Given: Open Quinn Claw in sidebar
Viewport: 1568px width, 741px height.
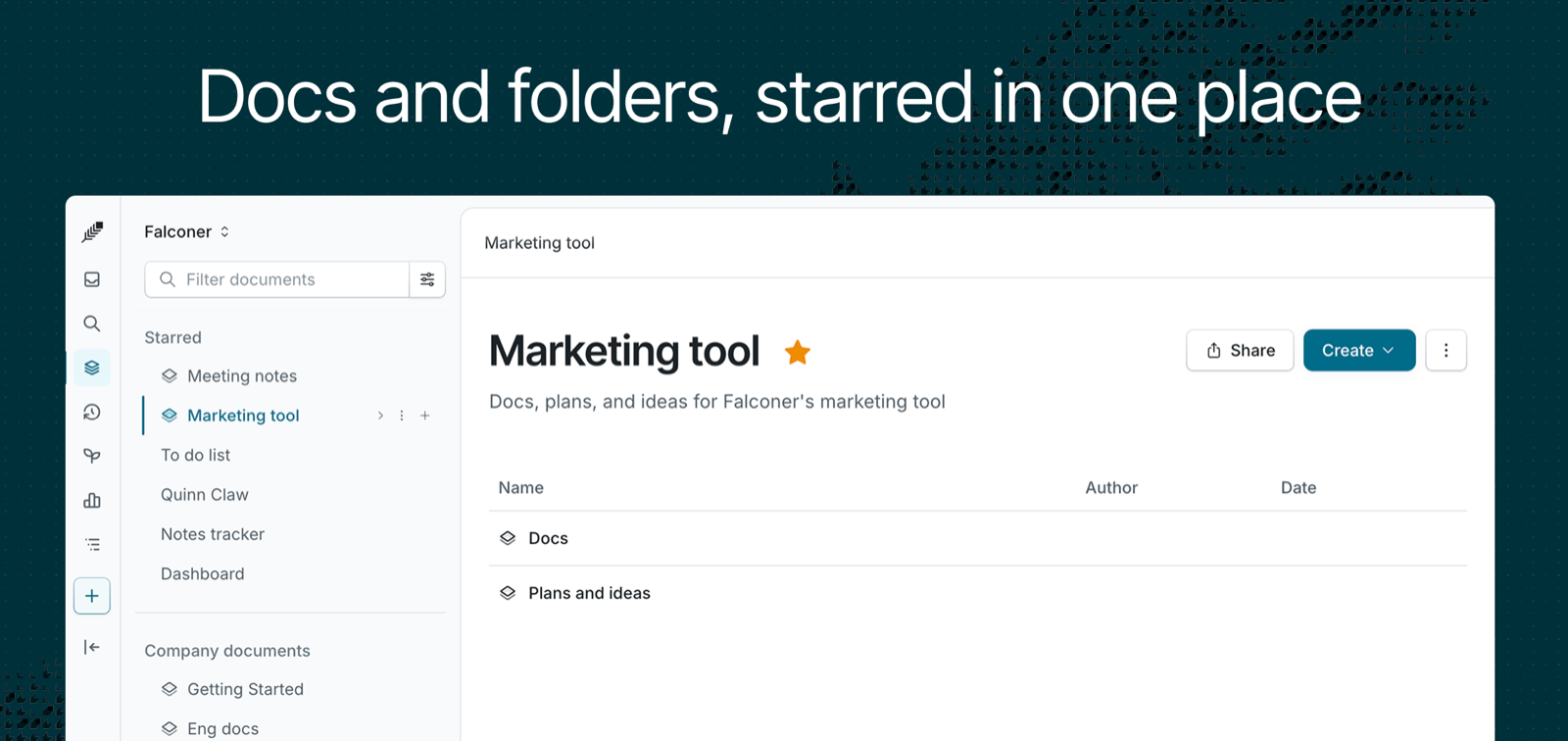Looking at the screenshot, I should 205,495.
